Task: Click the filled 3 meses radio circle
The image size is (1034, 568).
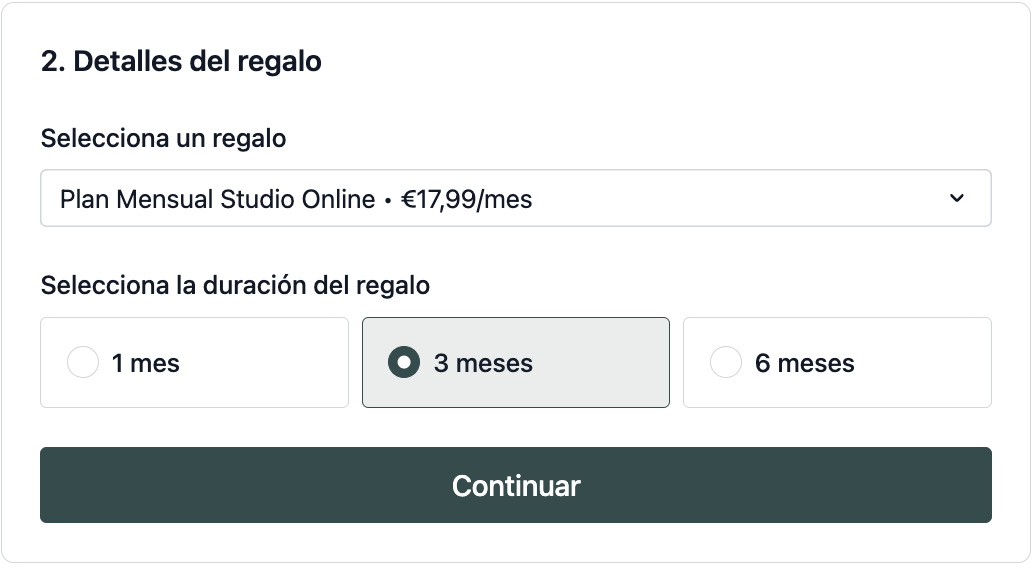Action: point(404,362)
